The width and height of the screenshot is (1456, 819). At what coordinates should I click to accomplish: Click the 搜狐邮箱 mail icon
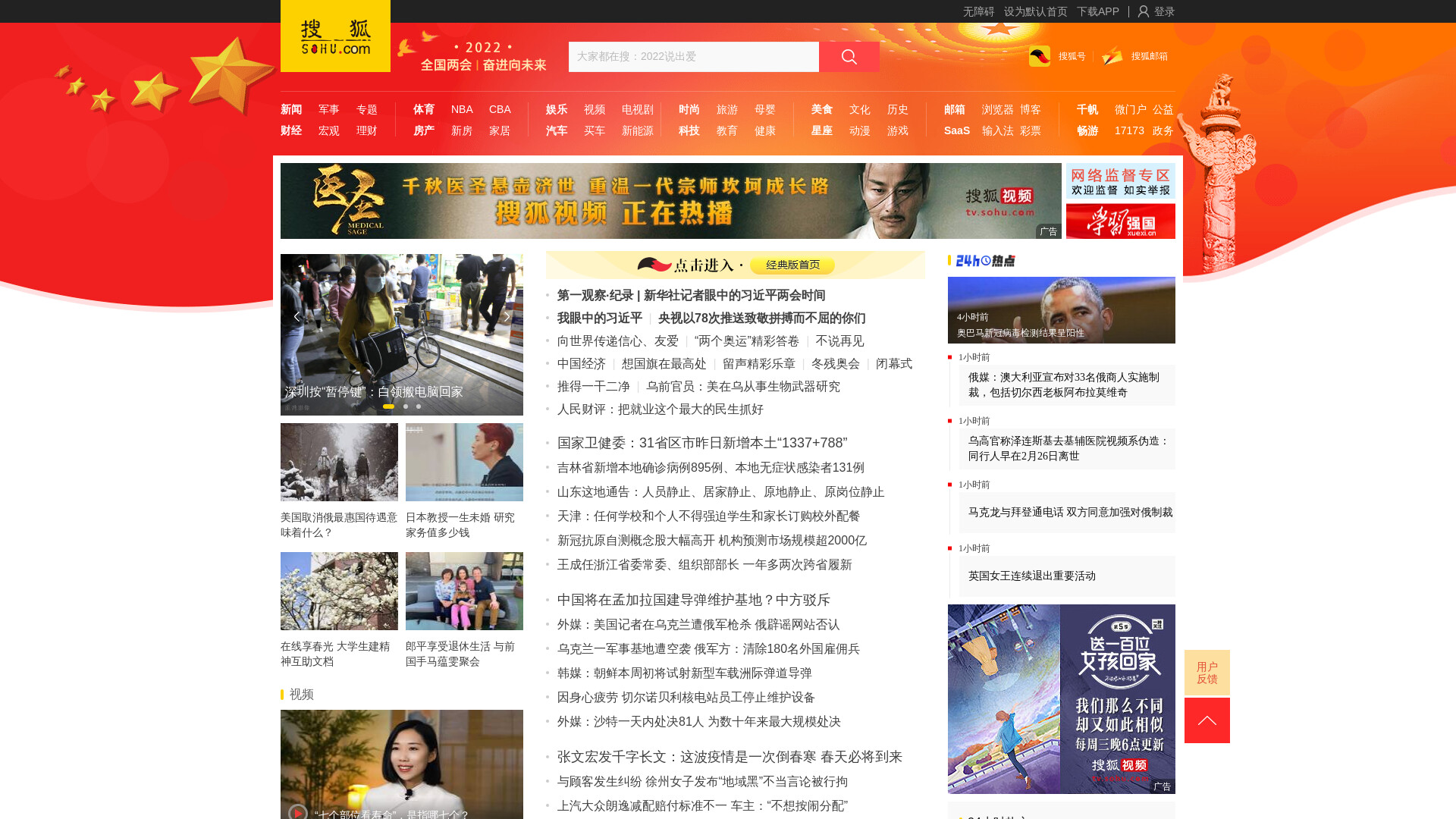tap(1112, 56)
